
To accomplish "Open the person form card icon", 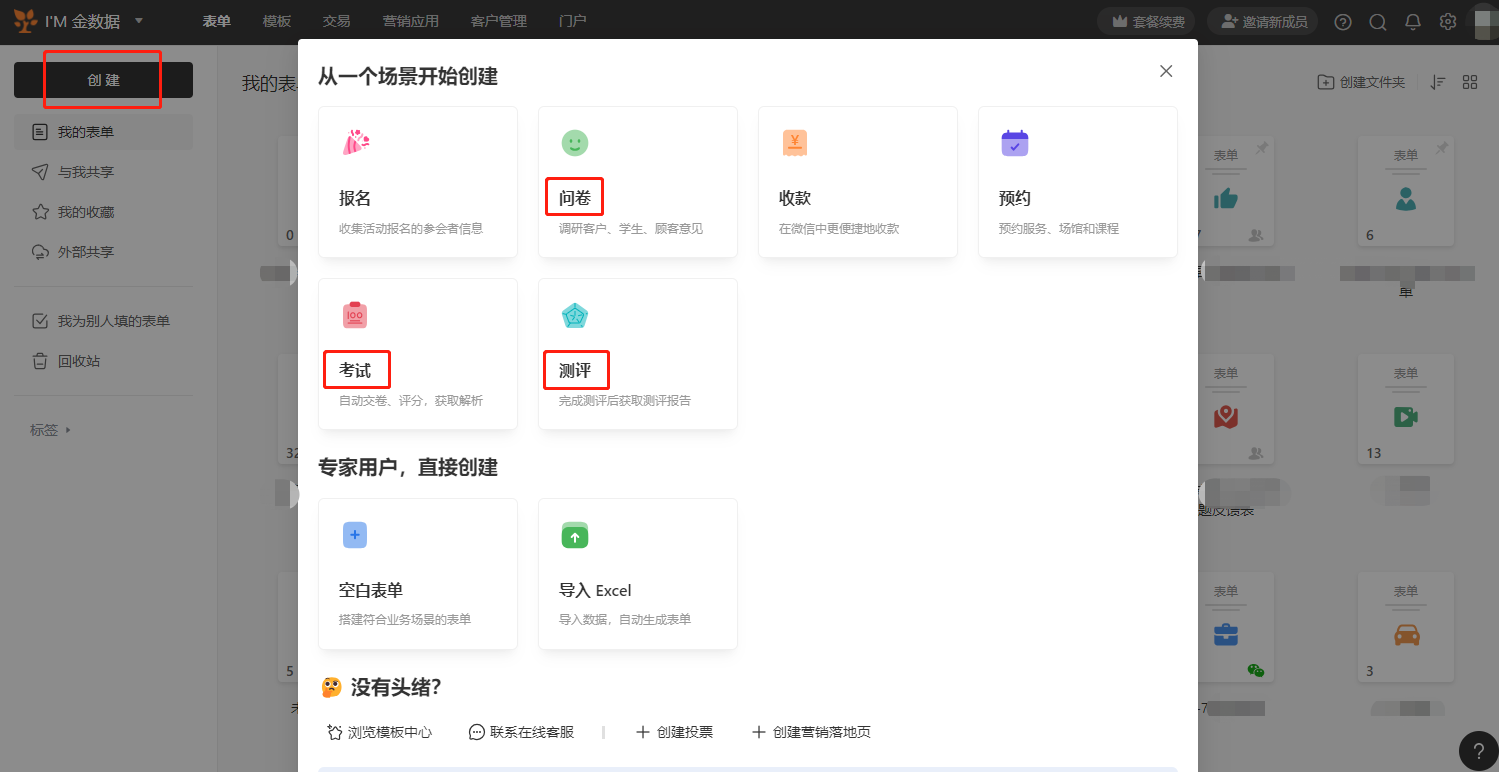I will tap(1406, 199).
